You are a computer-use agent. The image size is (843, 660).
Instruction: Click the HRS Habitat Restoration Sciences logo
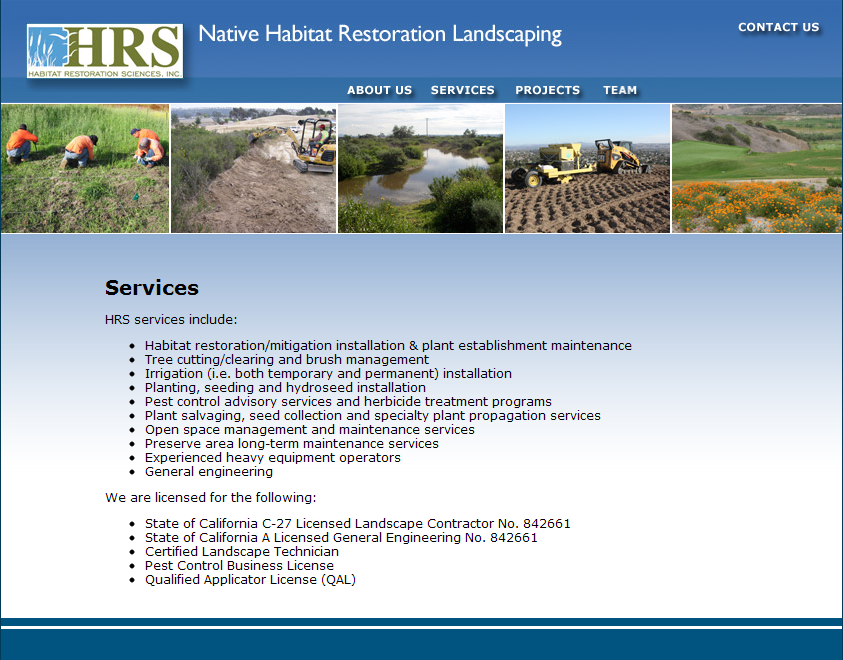pyautogui.click(x=105, y=51)
